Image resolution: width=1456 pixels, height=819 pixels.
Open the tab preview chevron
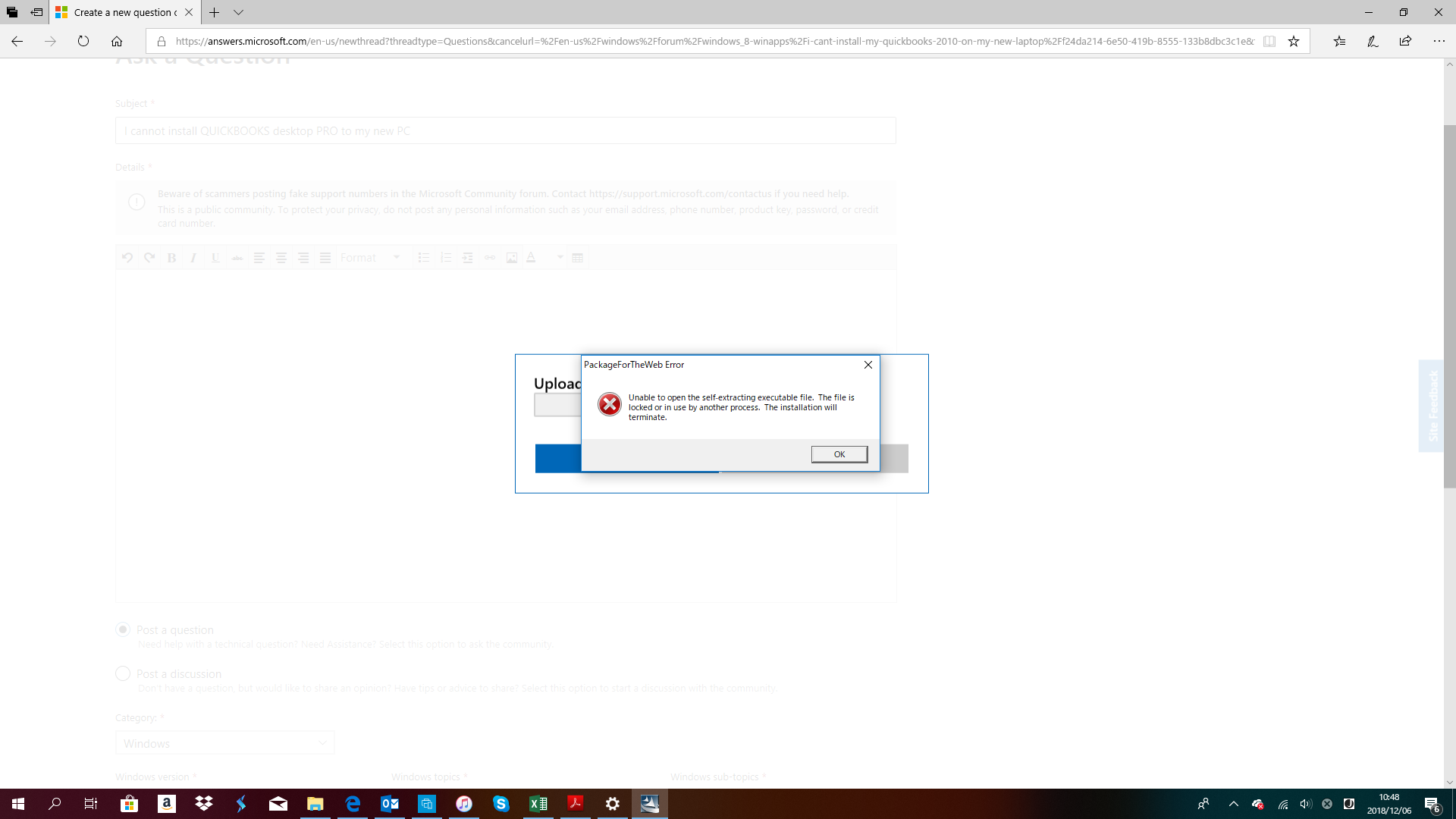click(238, 12)
